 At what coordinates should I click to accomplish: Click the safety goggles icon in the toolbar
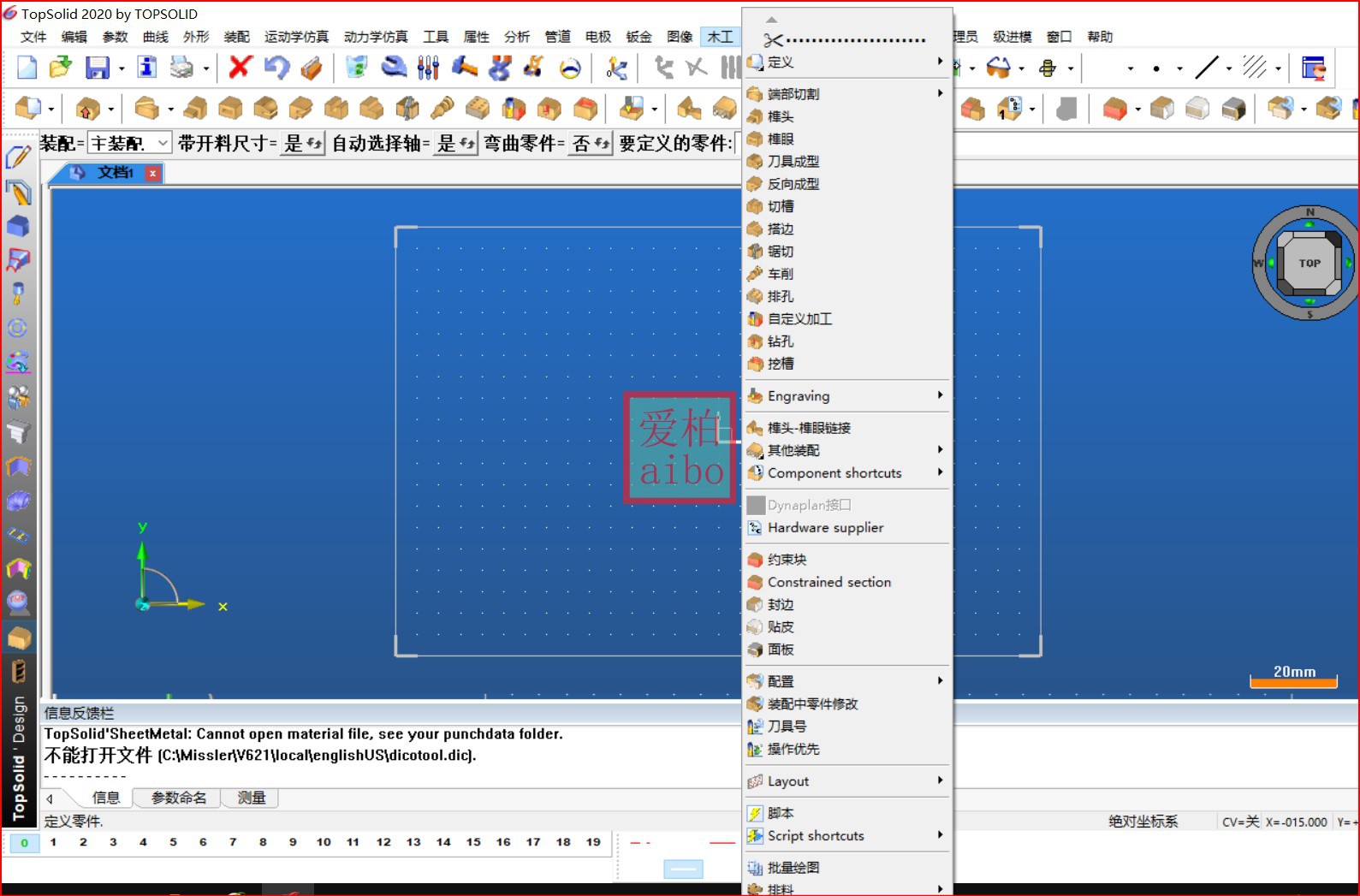click(x=998, y=68)
